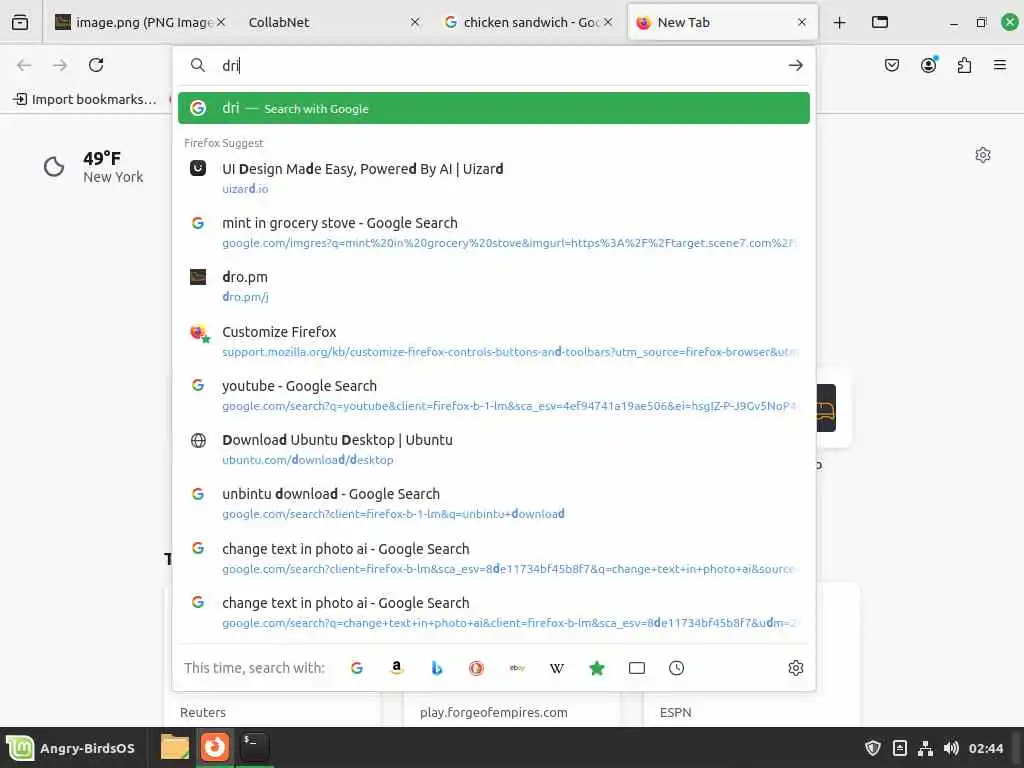Click Import bookmarks button
Viewport: 1024px width, 768px height.
85,99
